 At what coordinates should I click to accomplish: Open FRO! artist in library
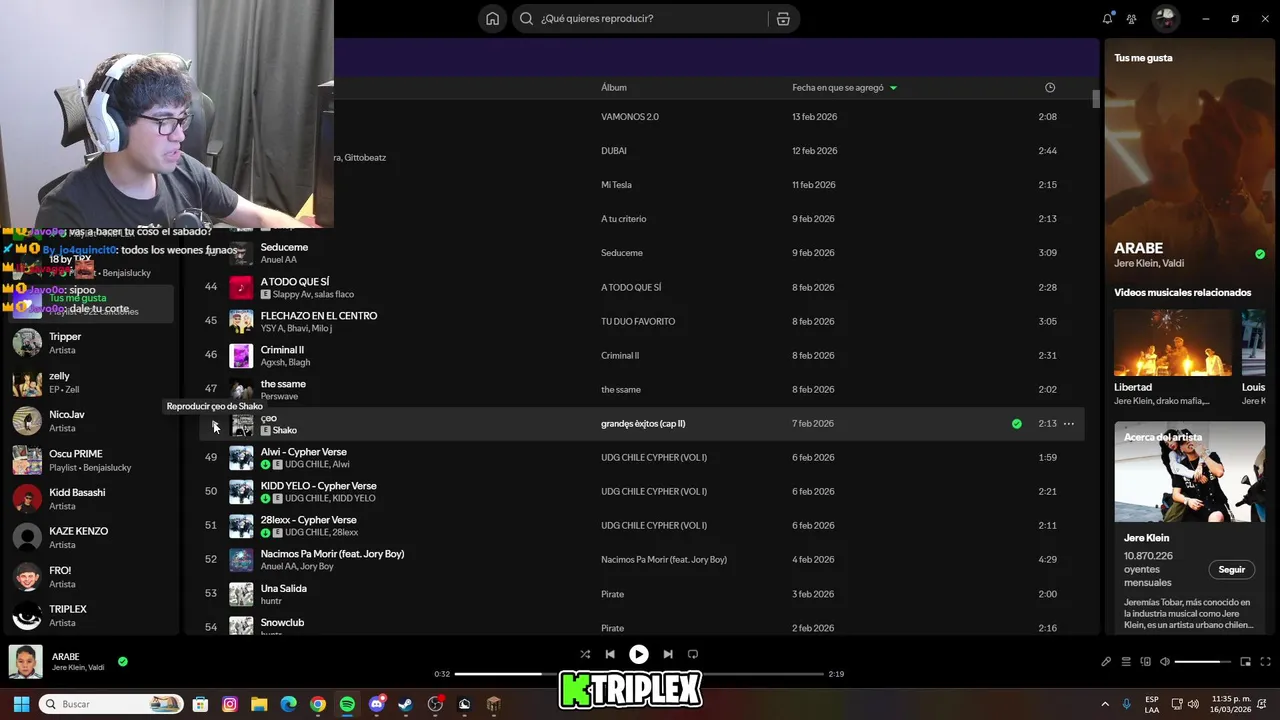point(90,577)
